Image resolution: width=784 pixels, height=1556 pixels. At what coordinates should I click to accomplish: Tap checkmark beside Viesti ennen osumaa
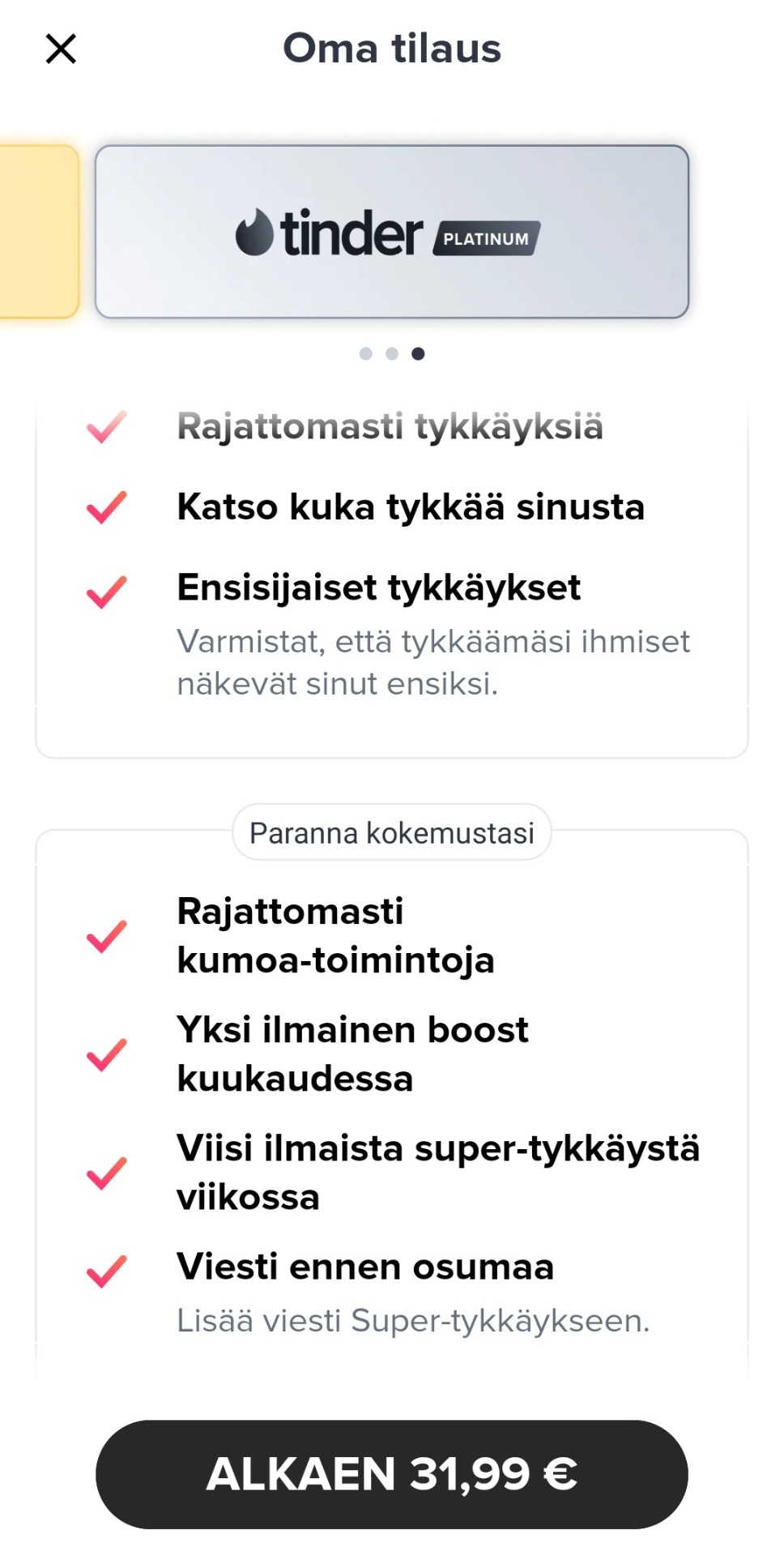(106, 1271)
